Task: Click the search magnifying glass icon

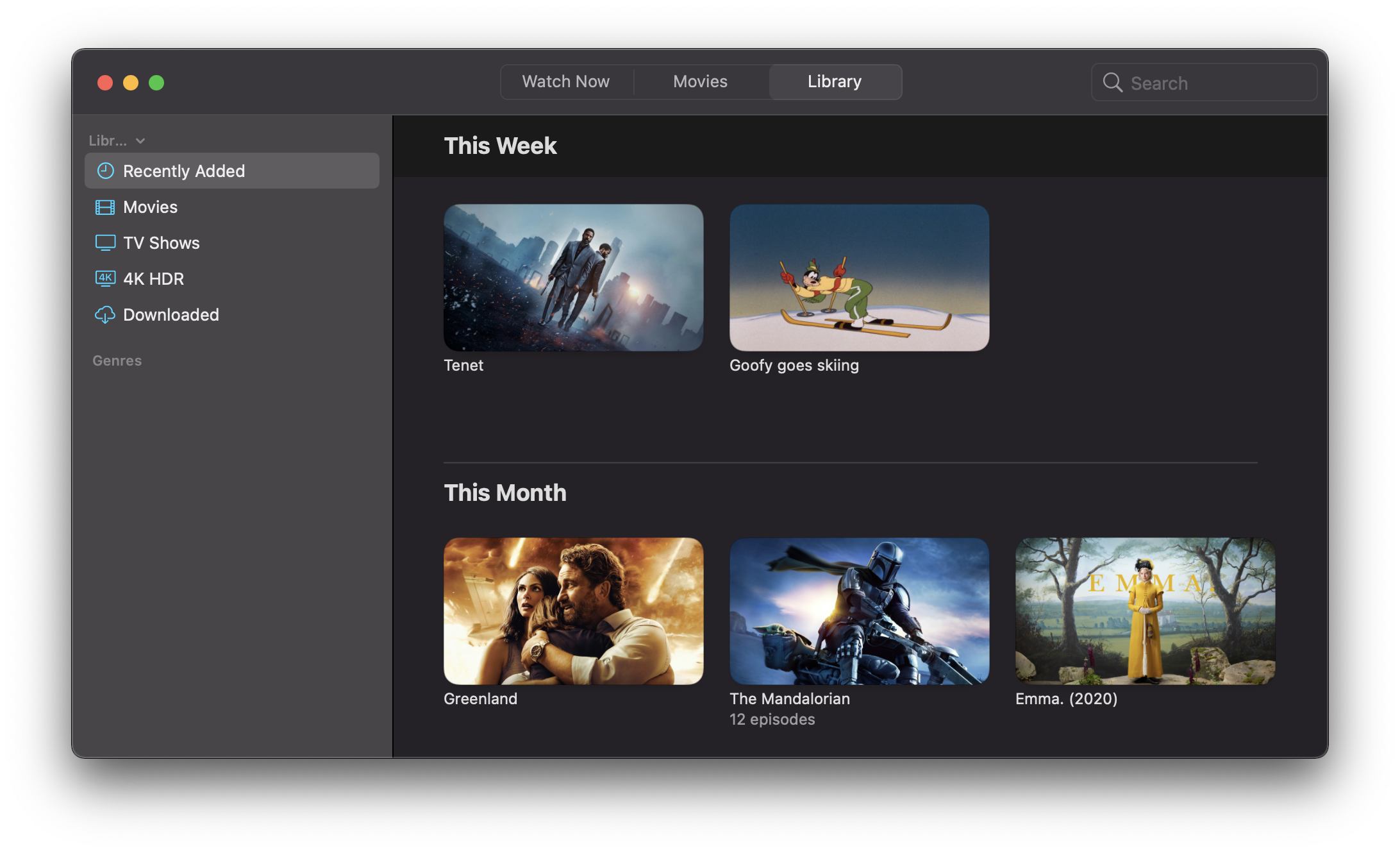Action: (x=1112, y=83)
